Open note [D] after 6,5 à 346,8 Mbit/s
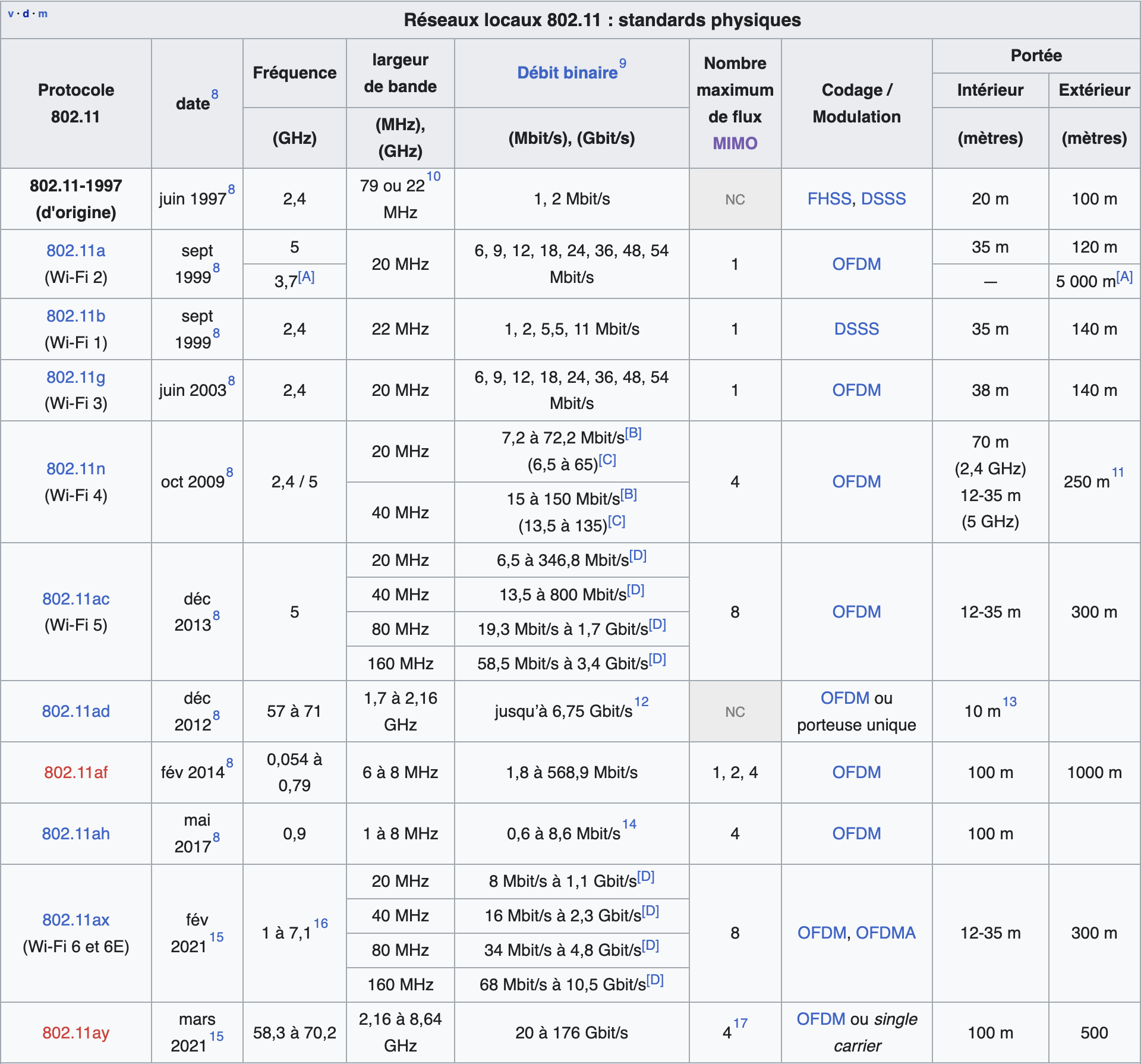The width and height of the screenshot is (1141, 1064). (x=638, y=555)
